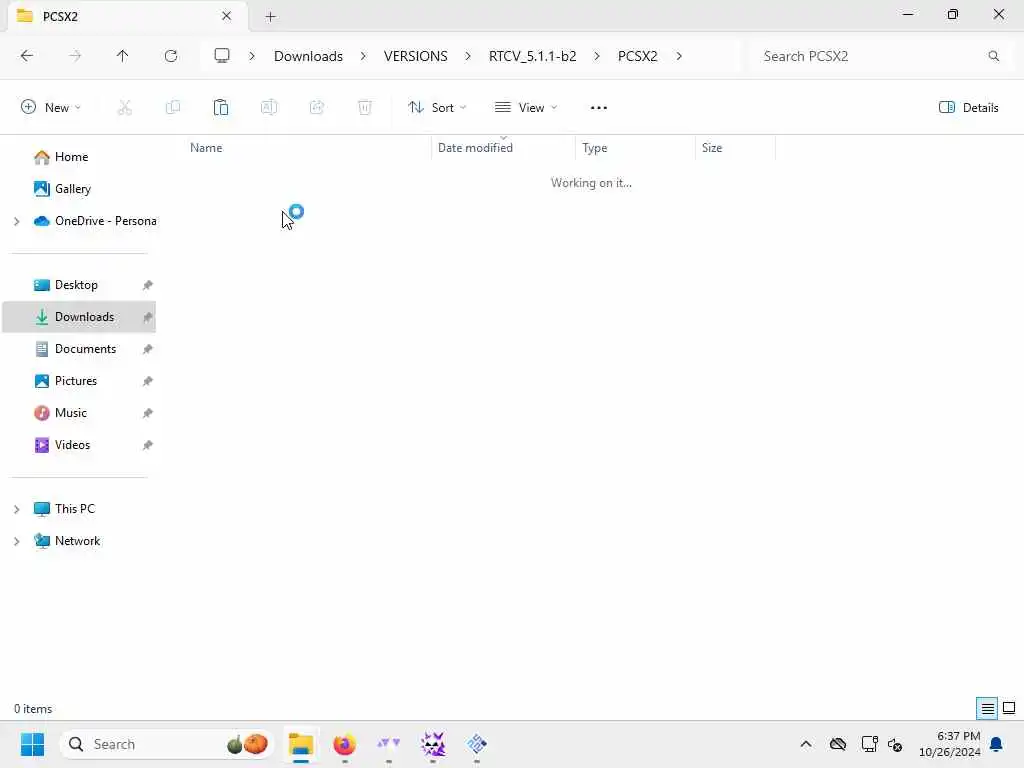Click the taskbar Search box
This screenshot has height=768, width=1024.
pos(167,744)
